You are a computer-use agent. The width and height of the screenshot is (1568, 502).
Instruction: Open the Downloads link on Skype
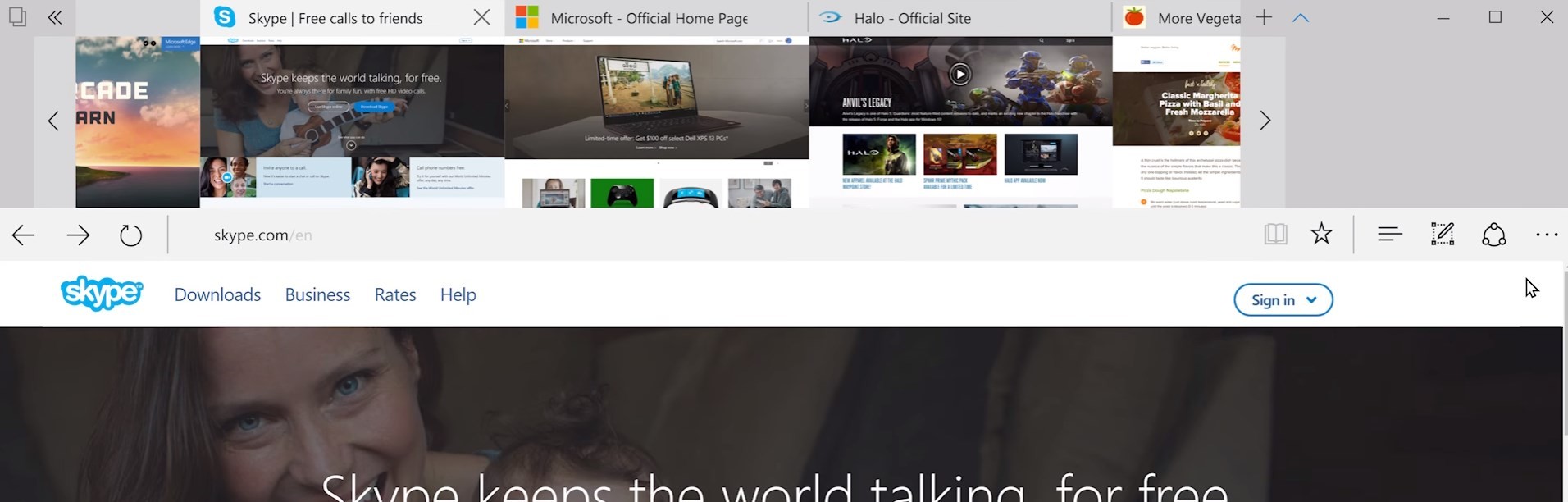(217, 294)
